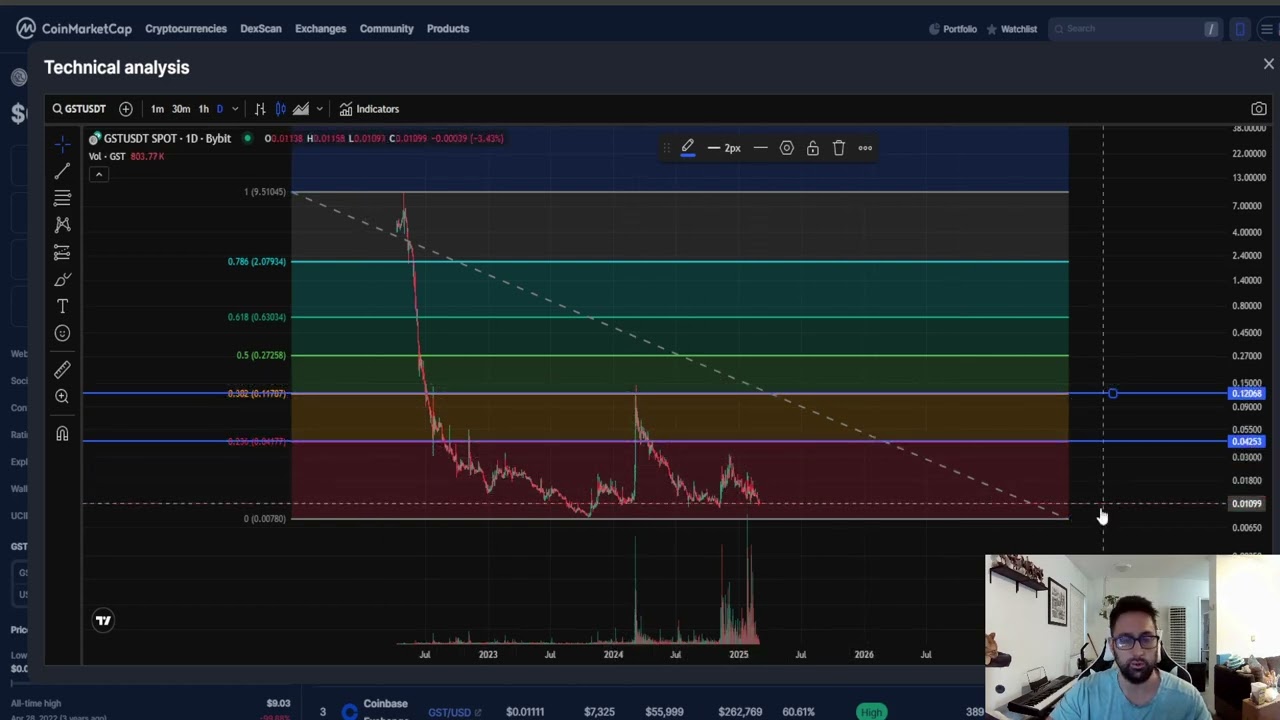Click the GSTUSDT SPOT chart legend title

click(167, 138)
